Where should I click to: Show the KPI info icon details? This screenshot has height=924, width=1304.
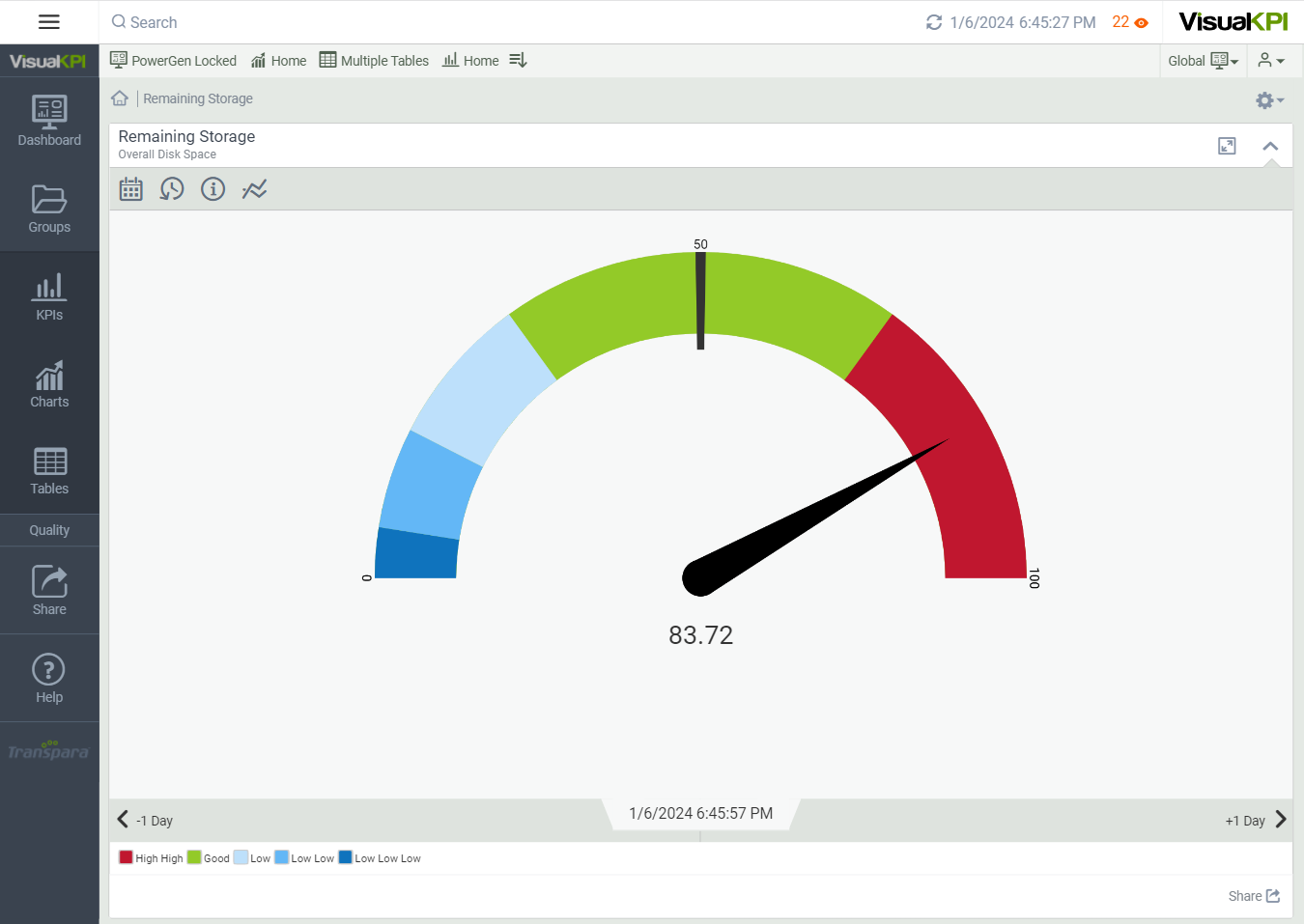213,189
